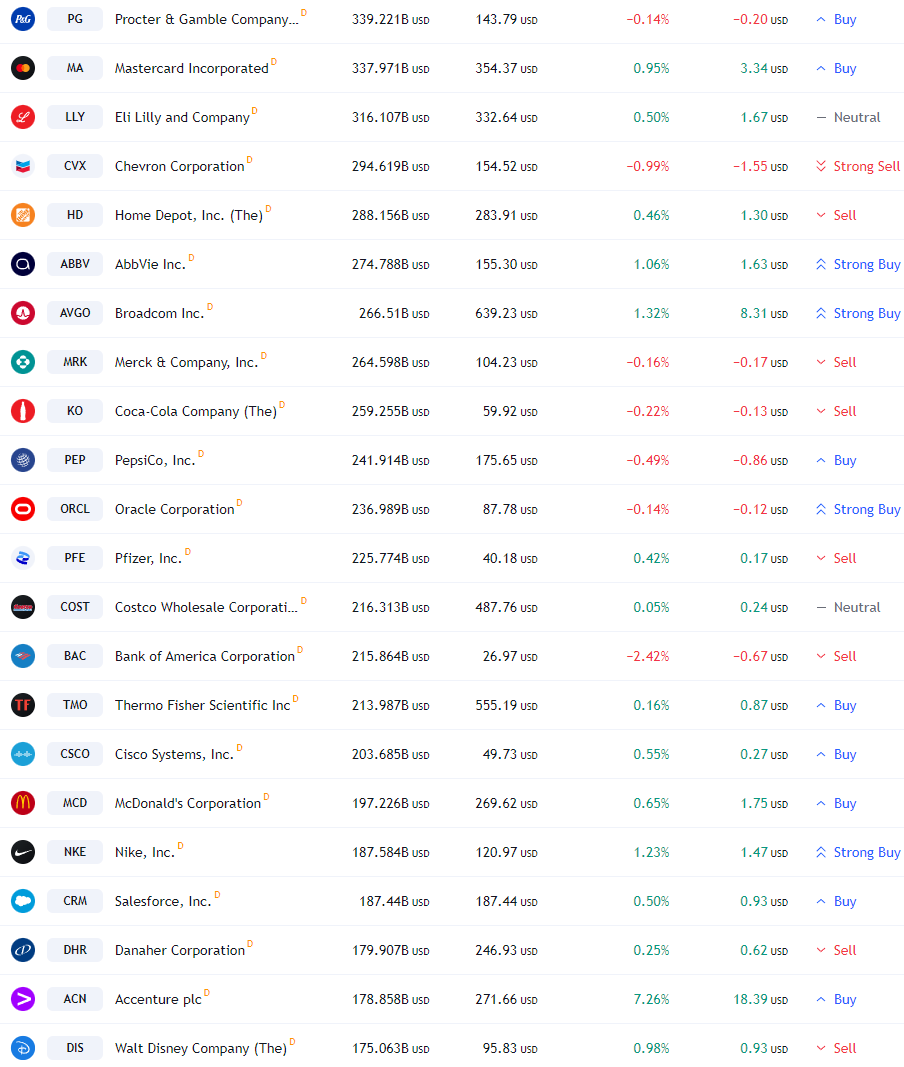Select the CVX ticker badge
904x1067 pixels.
[x=75, y=166]
